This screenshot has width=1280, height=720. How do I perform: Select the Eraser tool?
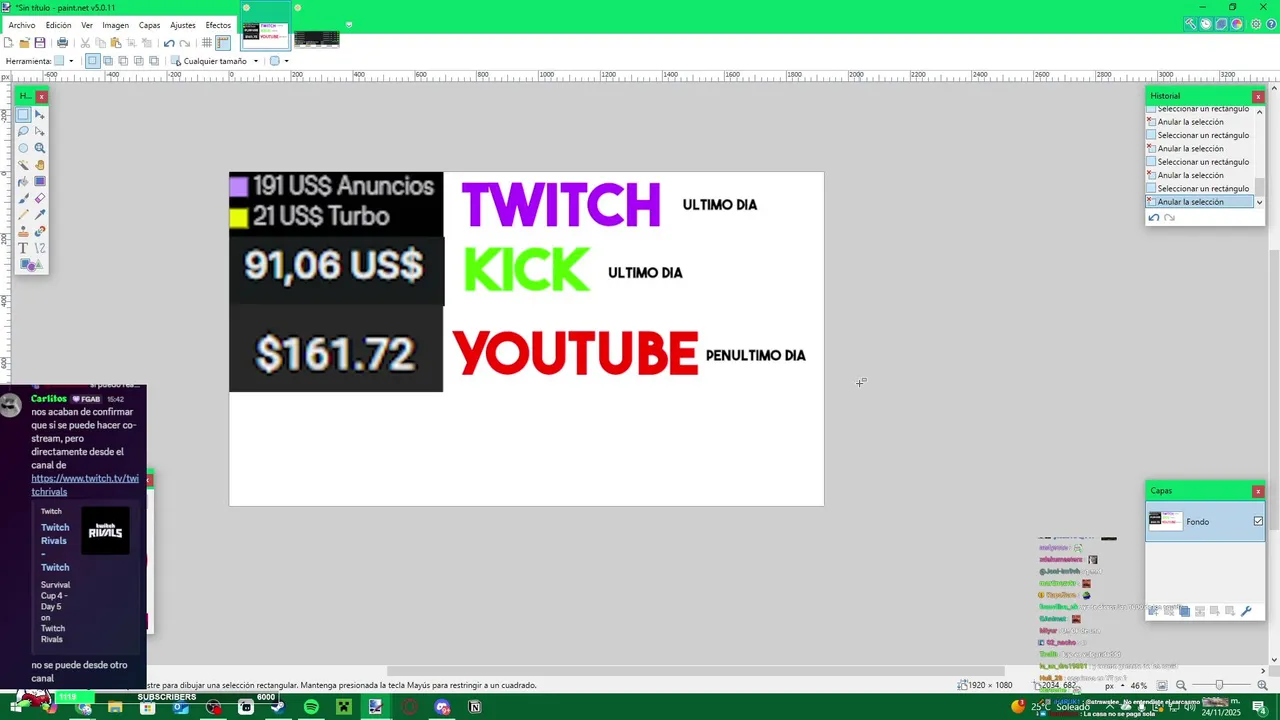[x=40, y=198]
